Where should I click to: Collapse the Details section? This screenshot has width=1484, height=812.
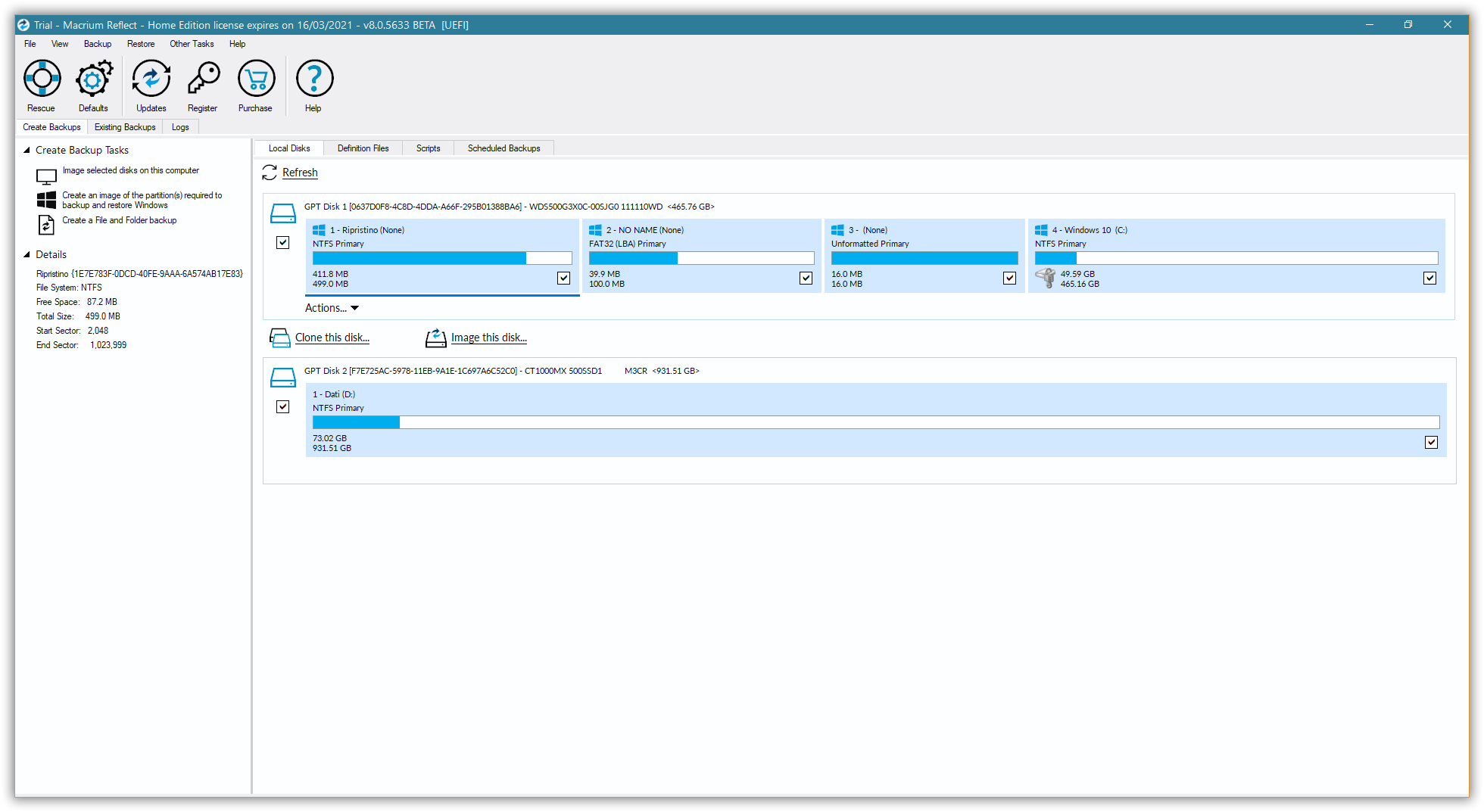click(x=26, y=254)
